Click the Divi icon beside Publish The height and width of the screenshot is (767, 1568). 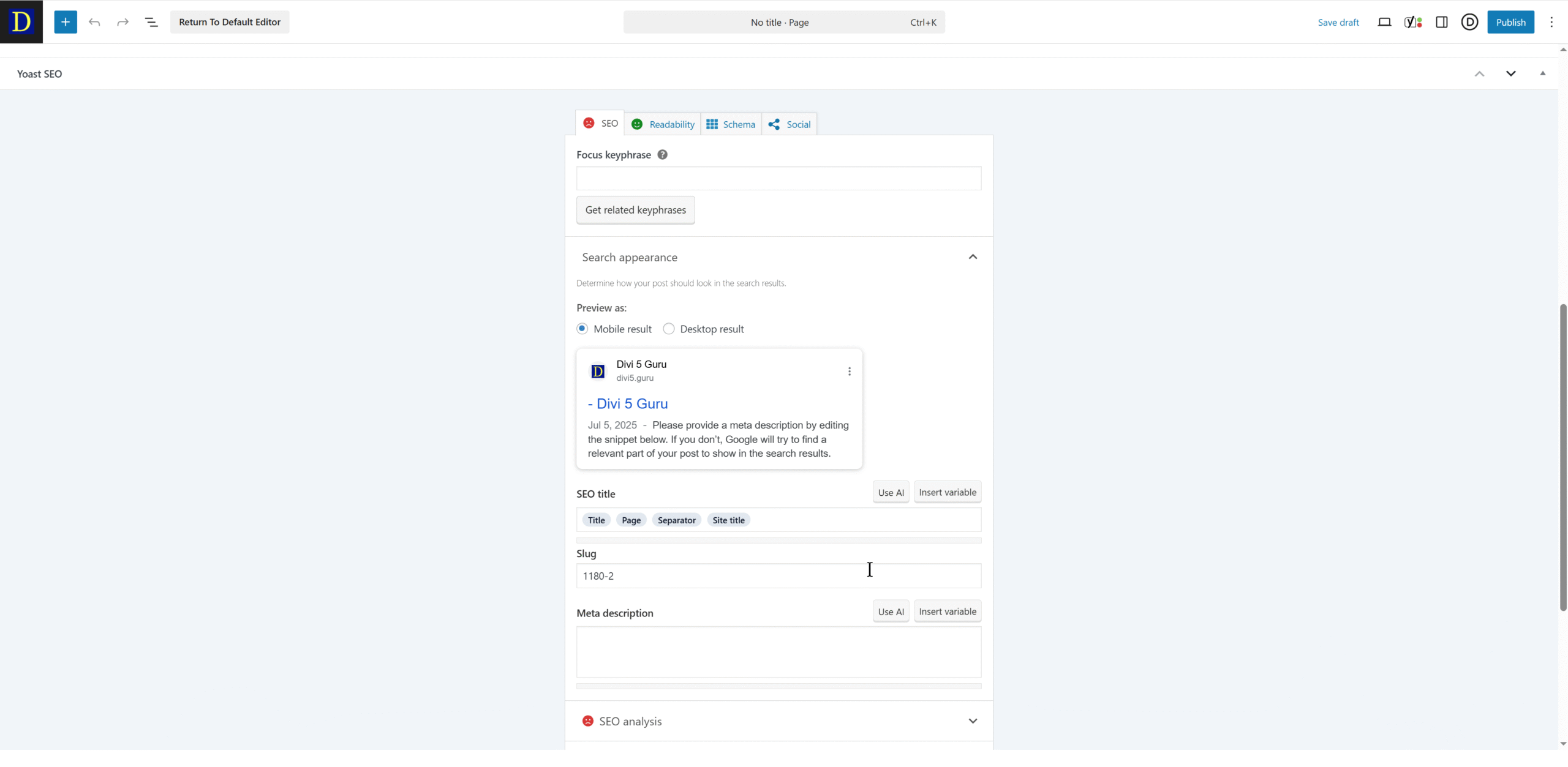tap(1471, 22)
